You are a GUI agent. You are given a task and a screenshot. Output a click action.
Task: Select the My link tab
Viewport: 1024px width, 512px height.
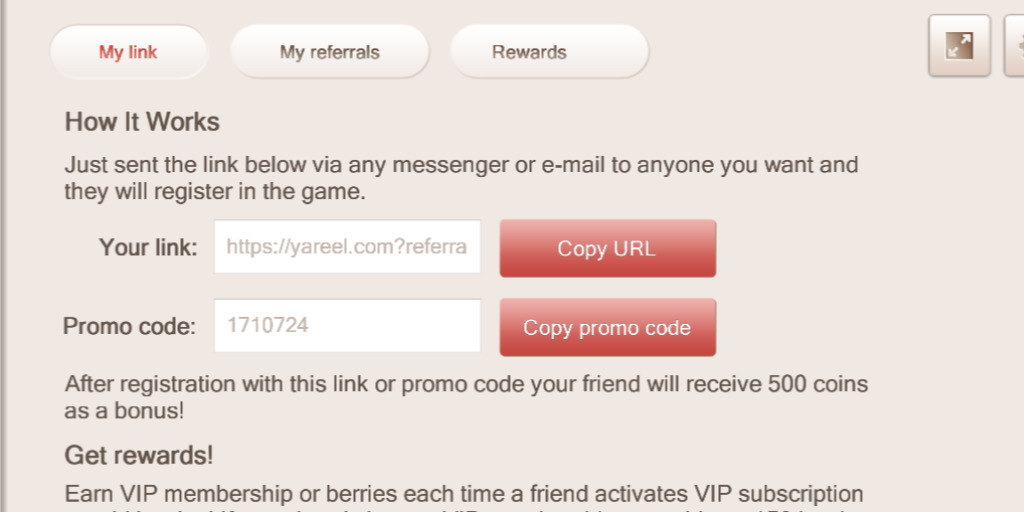click(x=129, y=52)
